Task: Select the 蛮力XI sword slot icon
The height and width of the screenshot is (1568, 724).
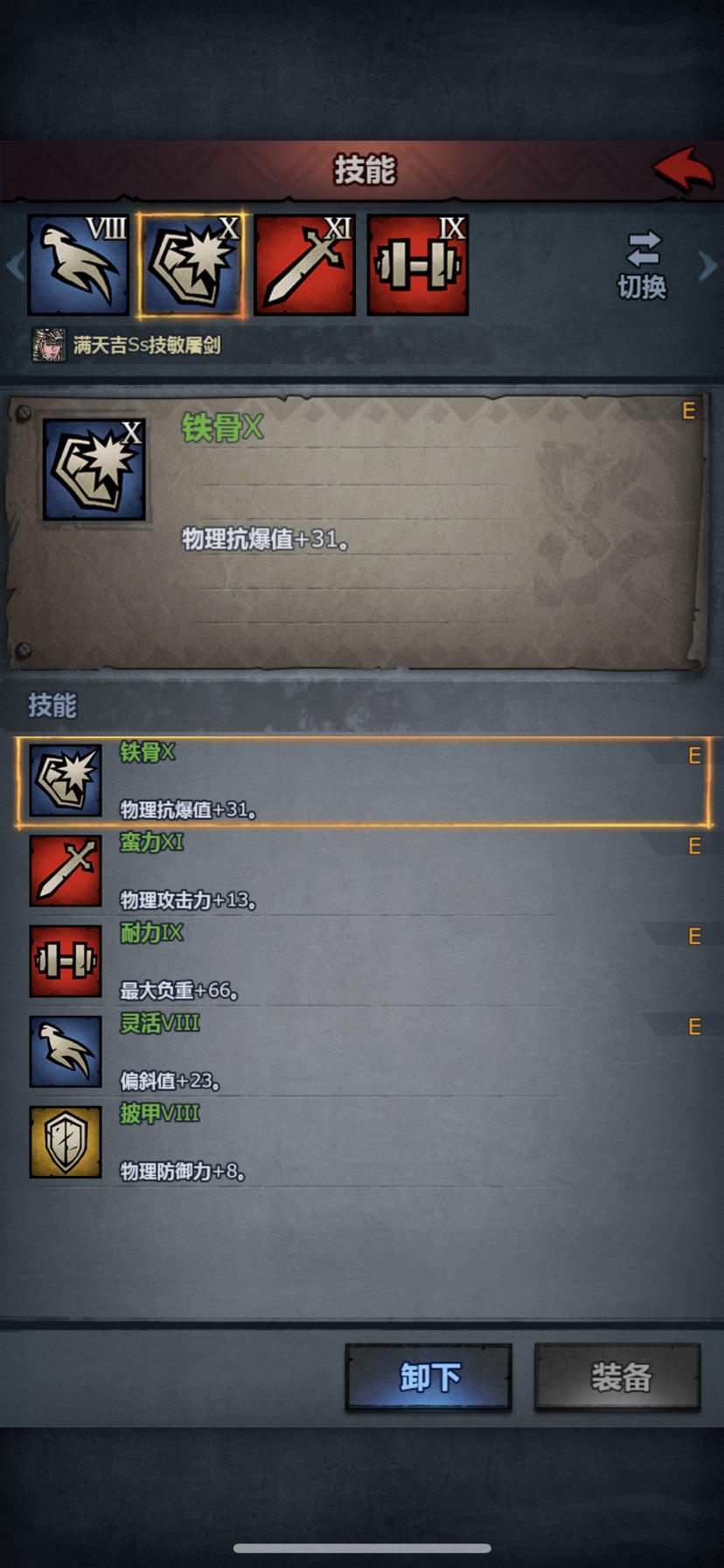Action: pyautogui.click(x=304, y=264)
